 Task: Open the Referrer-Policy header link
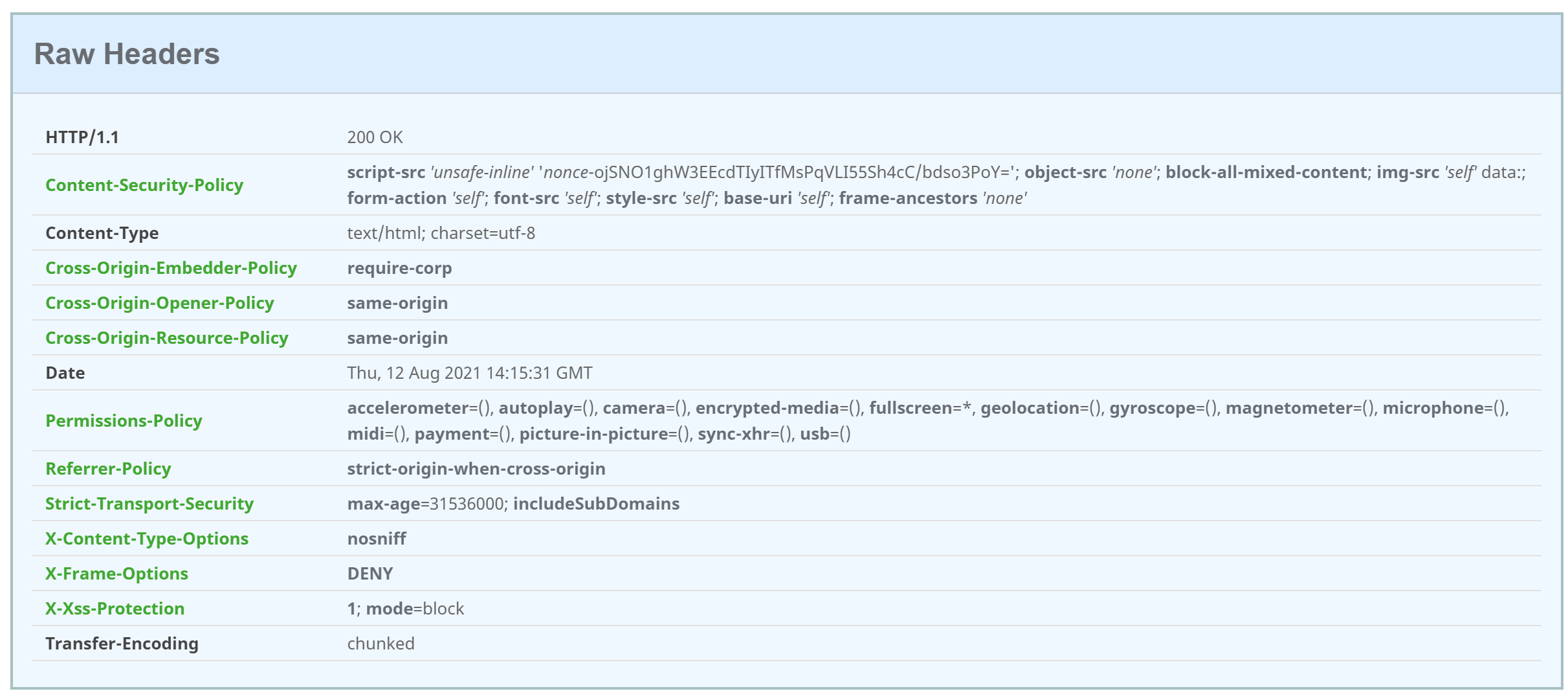[108, 469]
